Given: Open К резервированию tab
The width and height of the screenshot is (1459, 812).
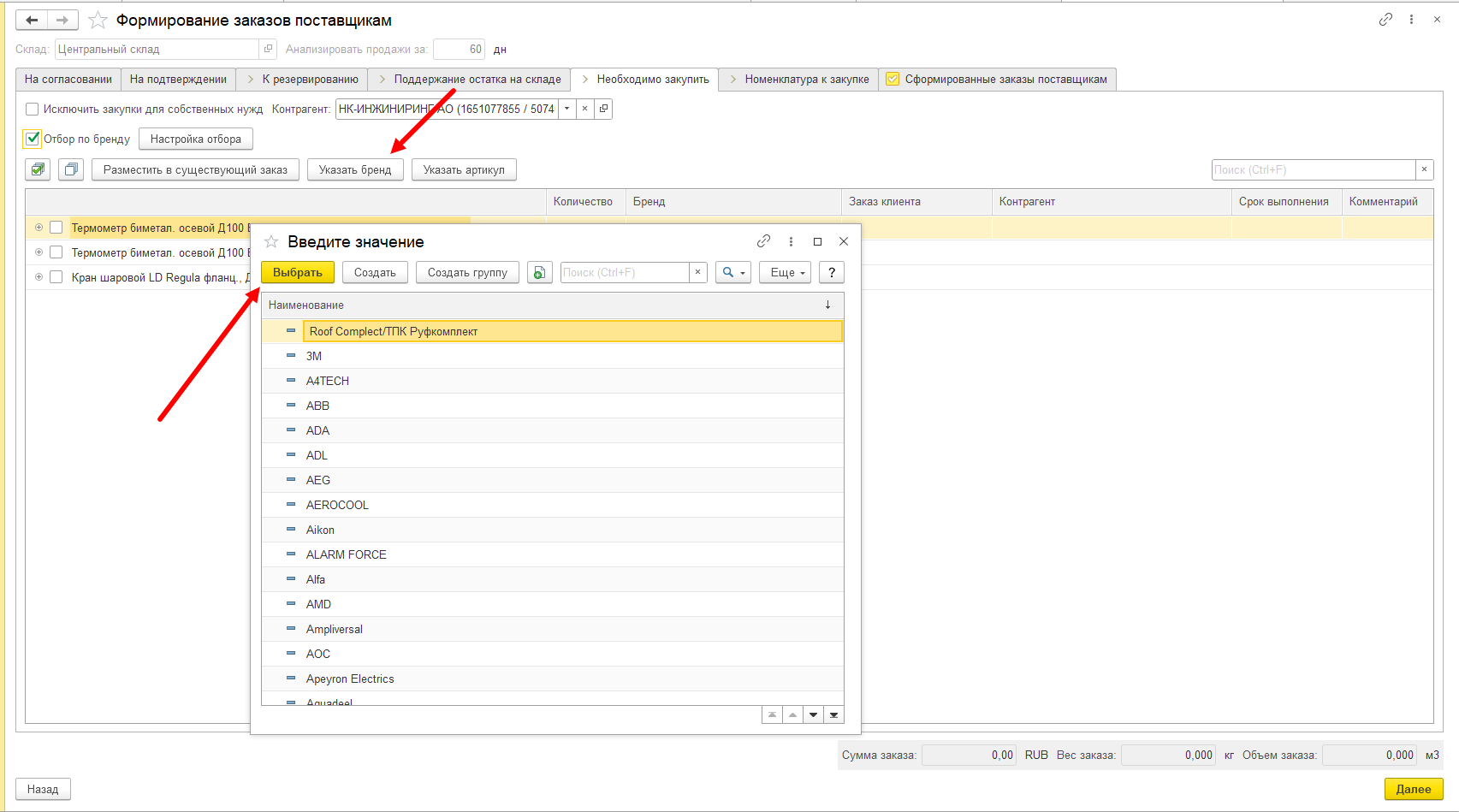Looking at the screenshot, I should tap(302, 79).
